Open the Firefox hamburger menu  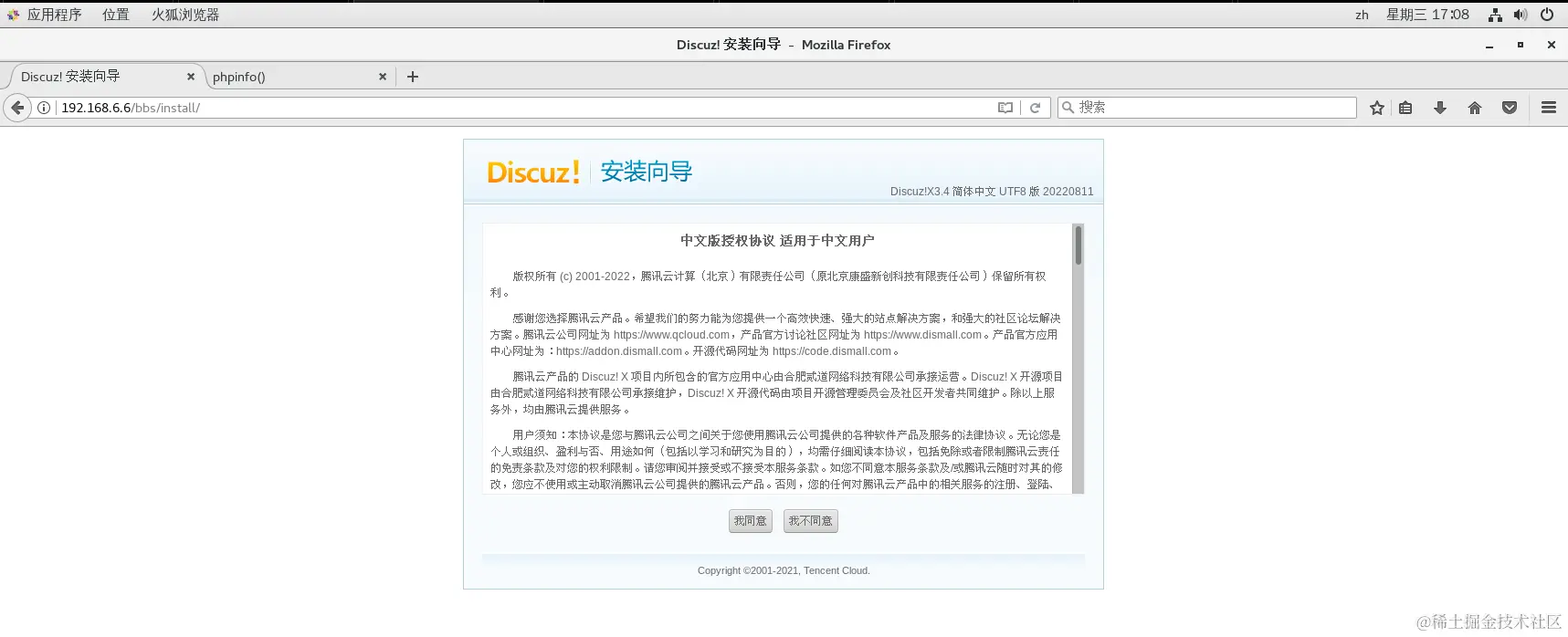1549,108
